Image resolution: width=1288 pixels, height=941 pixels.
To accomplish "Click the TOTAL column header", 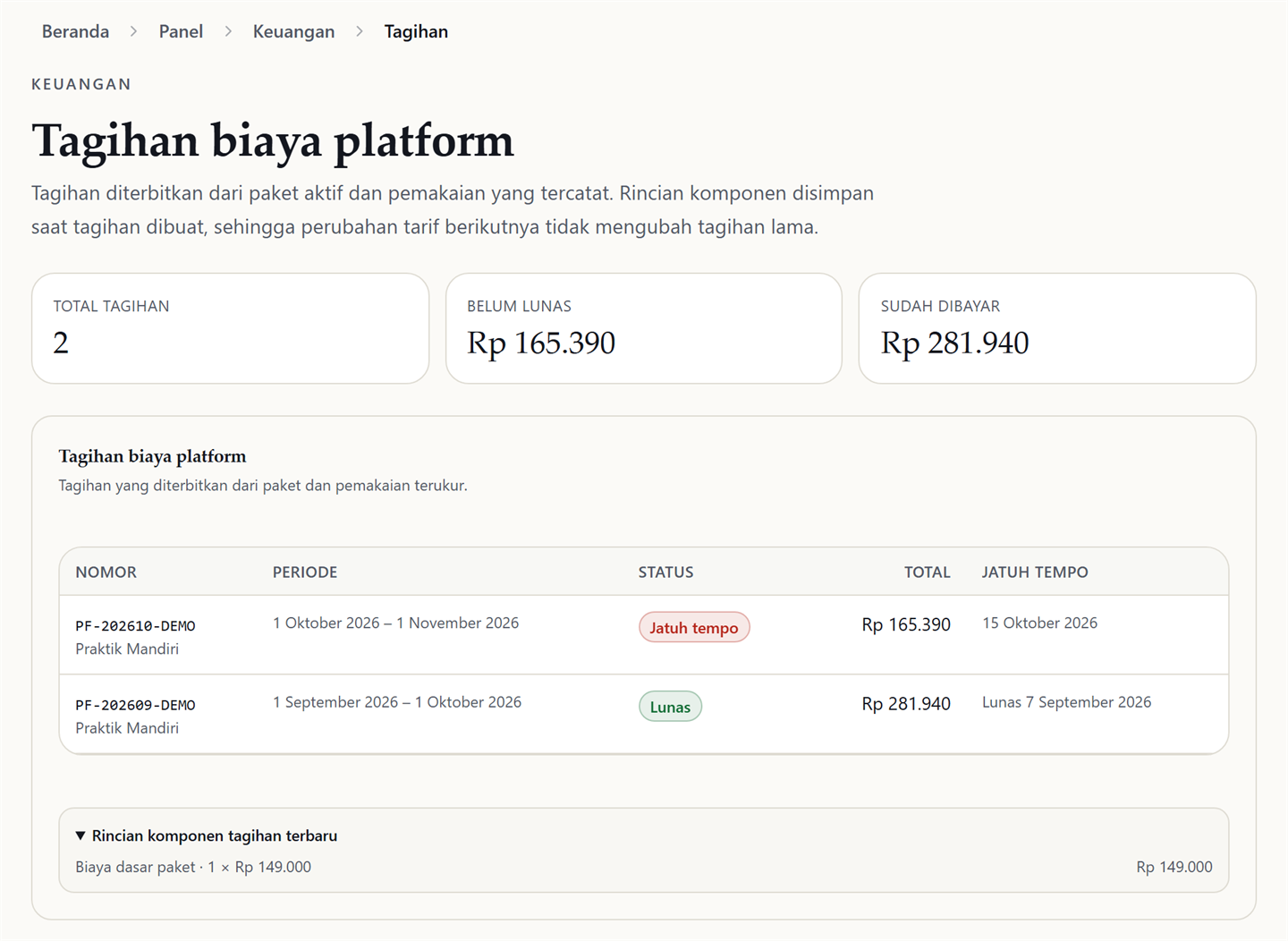I will click(x=927, y=572).
